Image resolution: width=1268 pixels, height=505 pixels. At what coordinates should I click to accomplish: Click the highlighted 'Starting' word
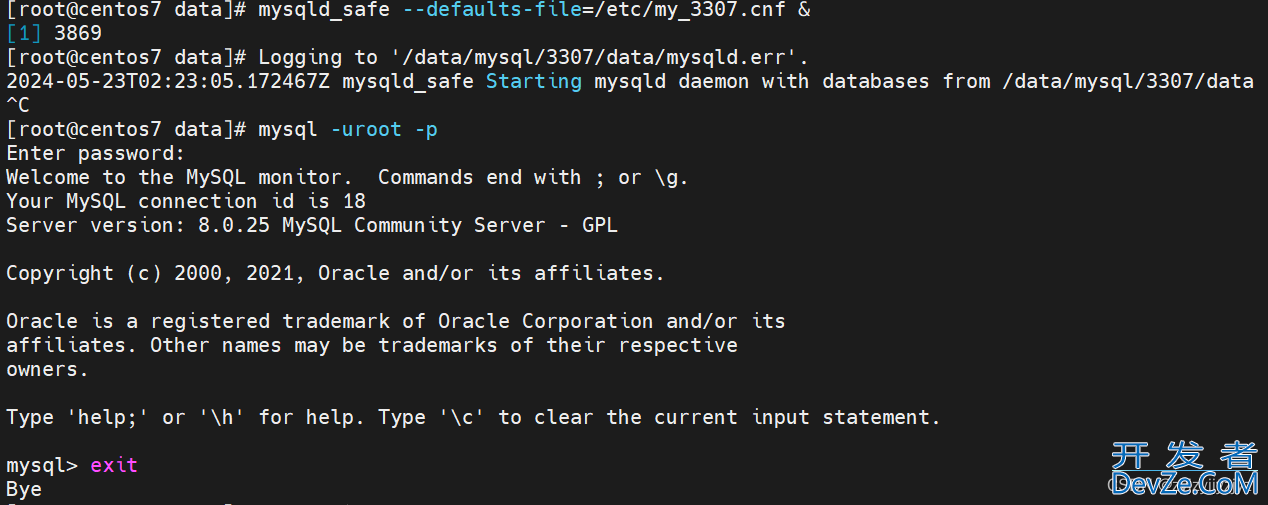[534, 81]
